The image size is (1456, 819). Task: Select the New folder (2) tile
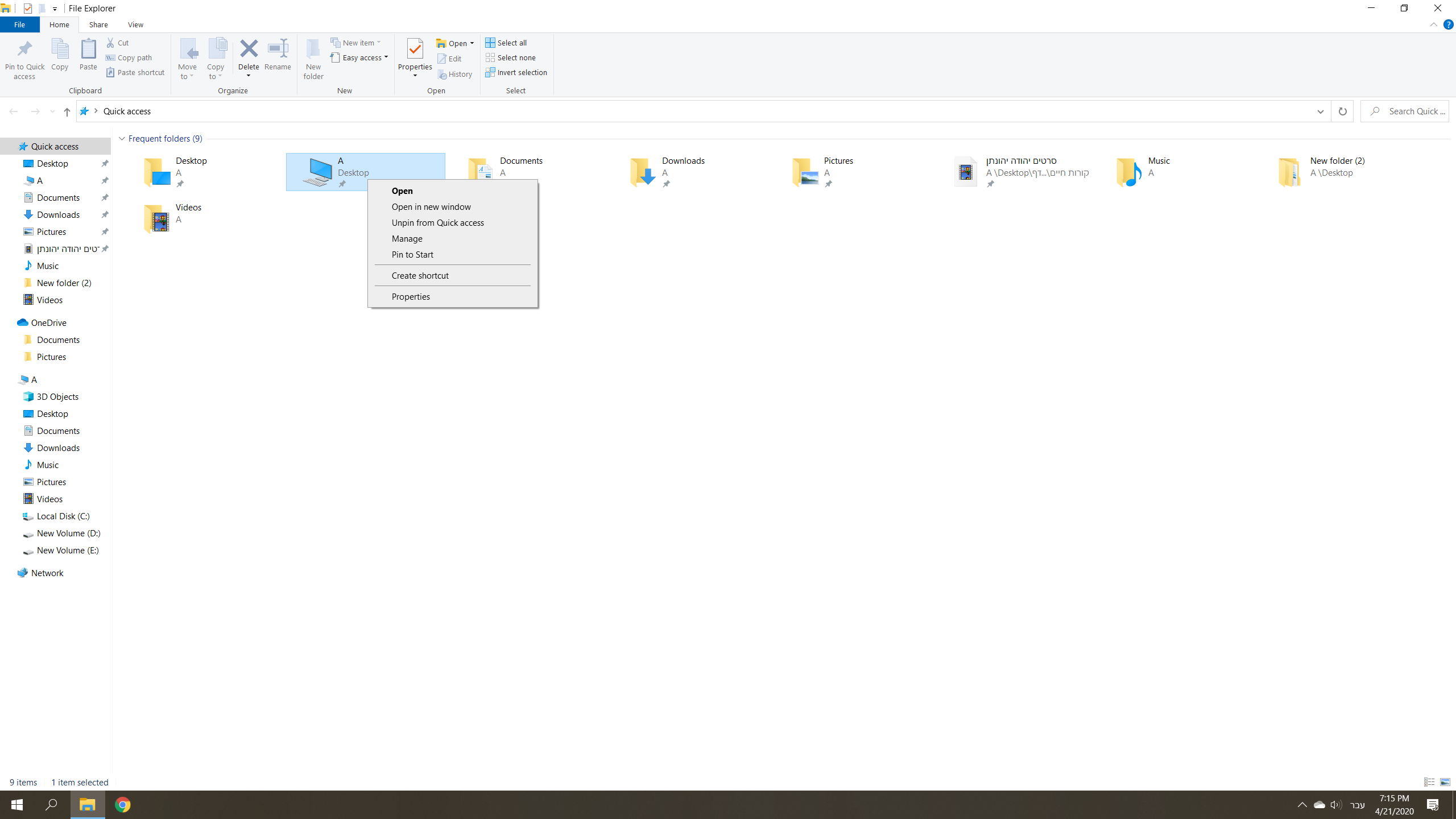(1337, 172)
